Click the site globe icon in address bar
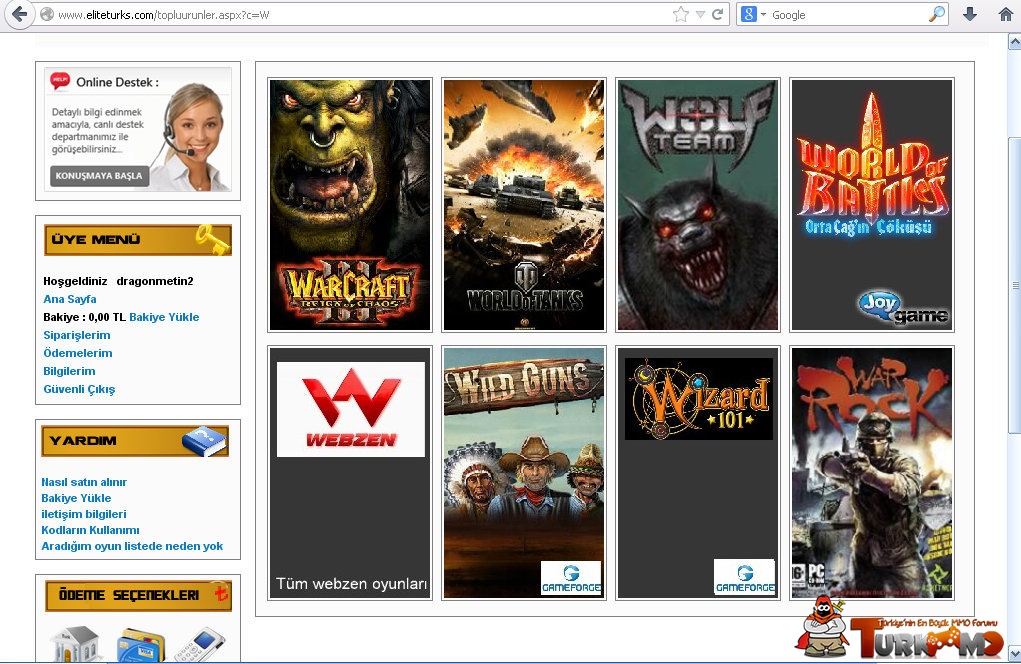The image size is (1021, 664). [x=47, y=14]
